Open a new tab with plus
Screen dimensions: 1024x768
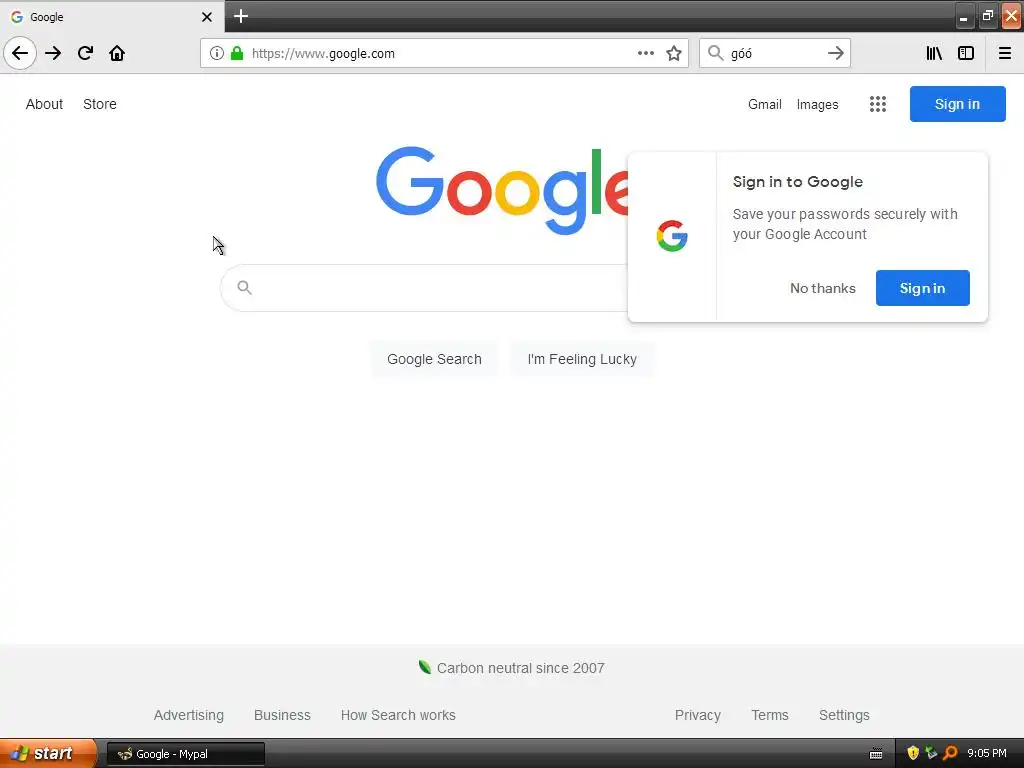[241, 16]
